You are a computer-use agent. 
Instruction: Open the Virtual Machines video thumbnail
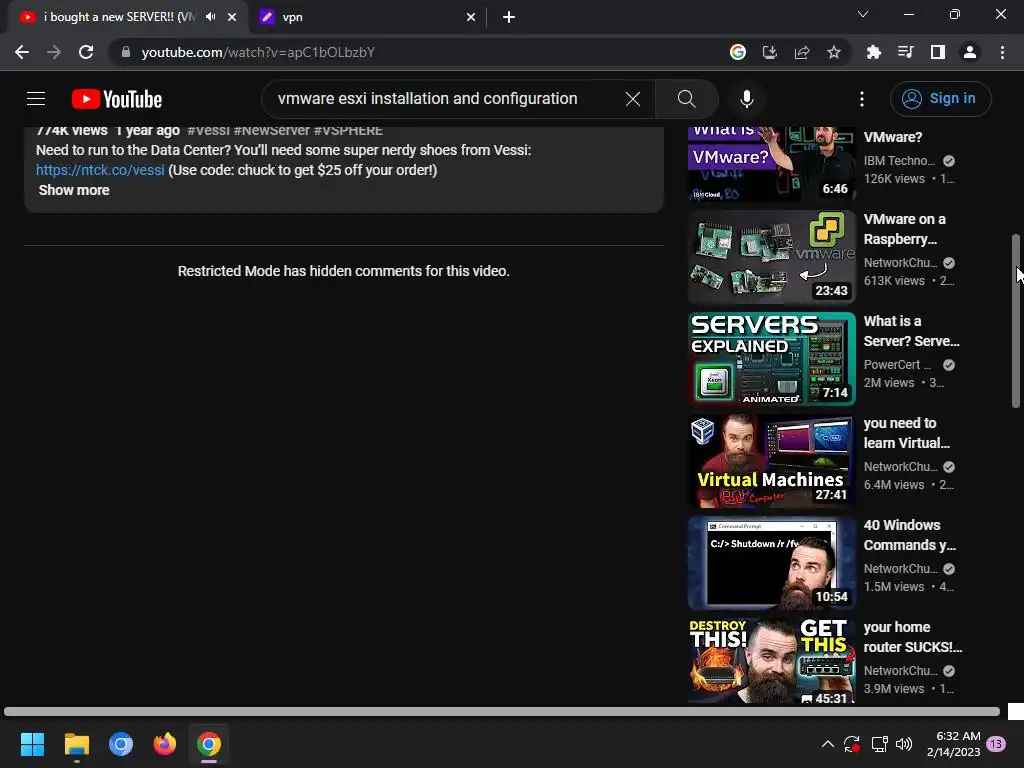click(x=771, y=461)
